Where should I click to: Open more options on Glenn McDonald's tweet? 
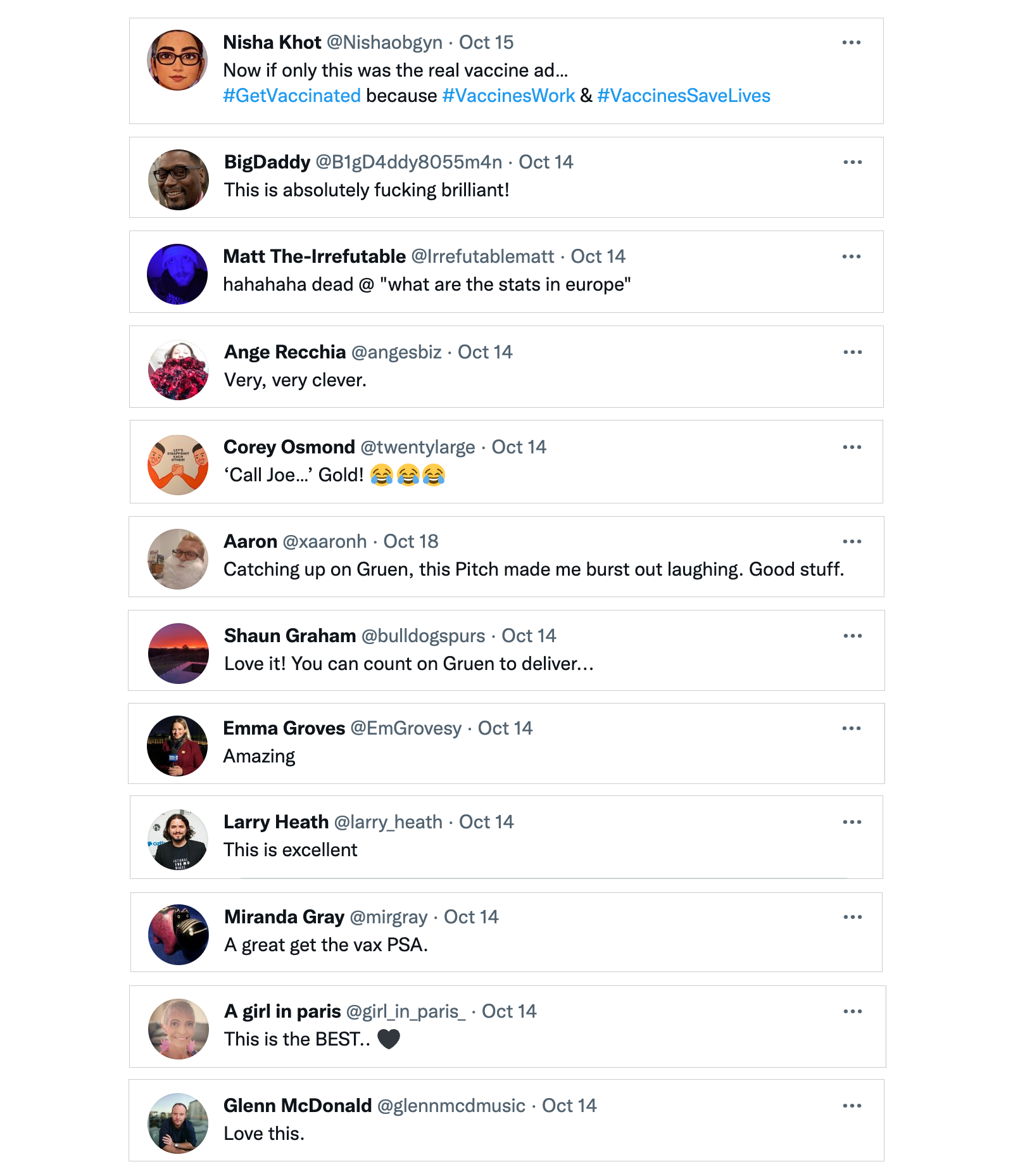852,1106
